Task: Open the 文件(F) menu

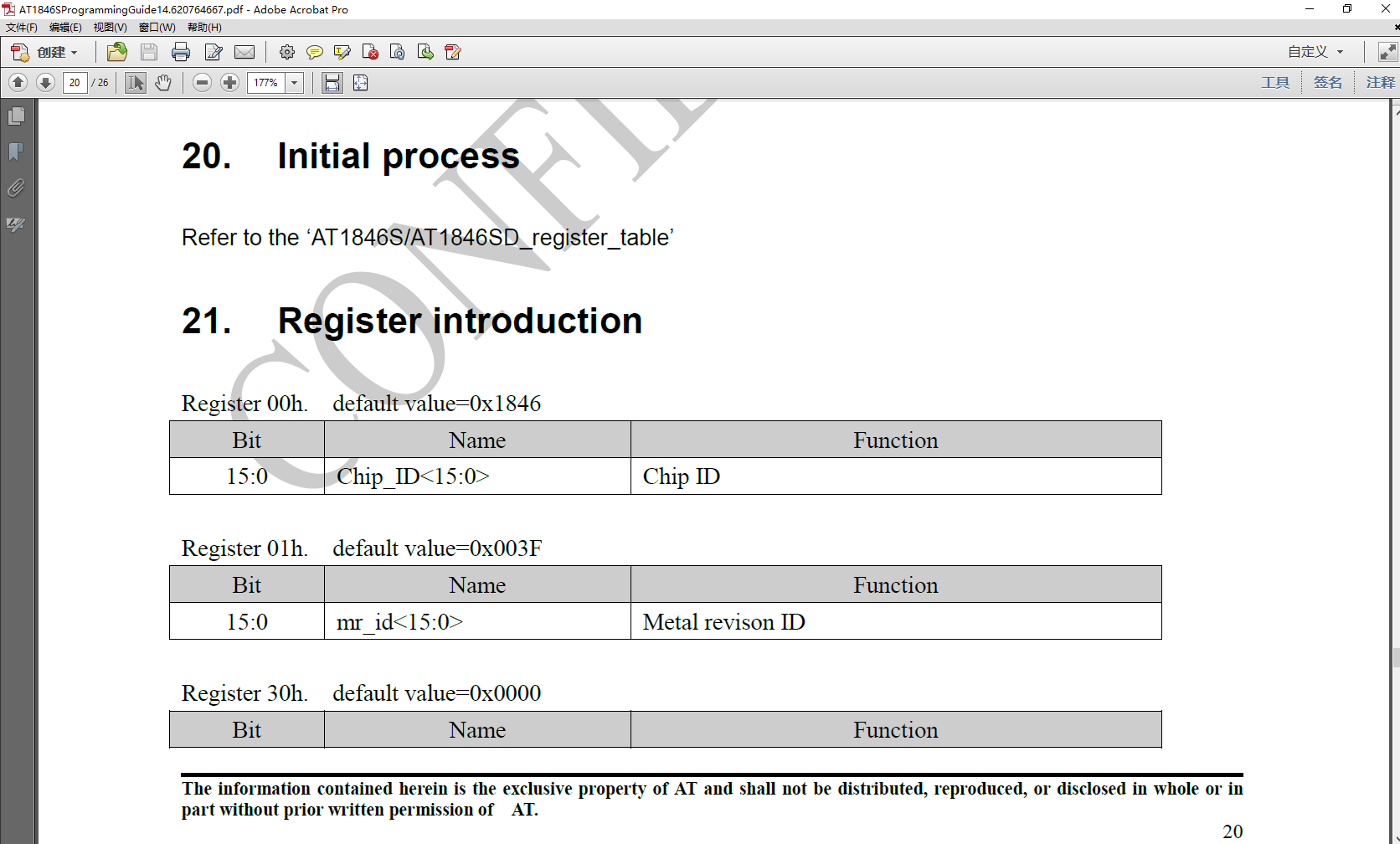Action: click(22, 28)
